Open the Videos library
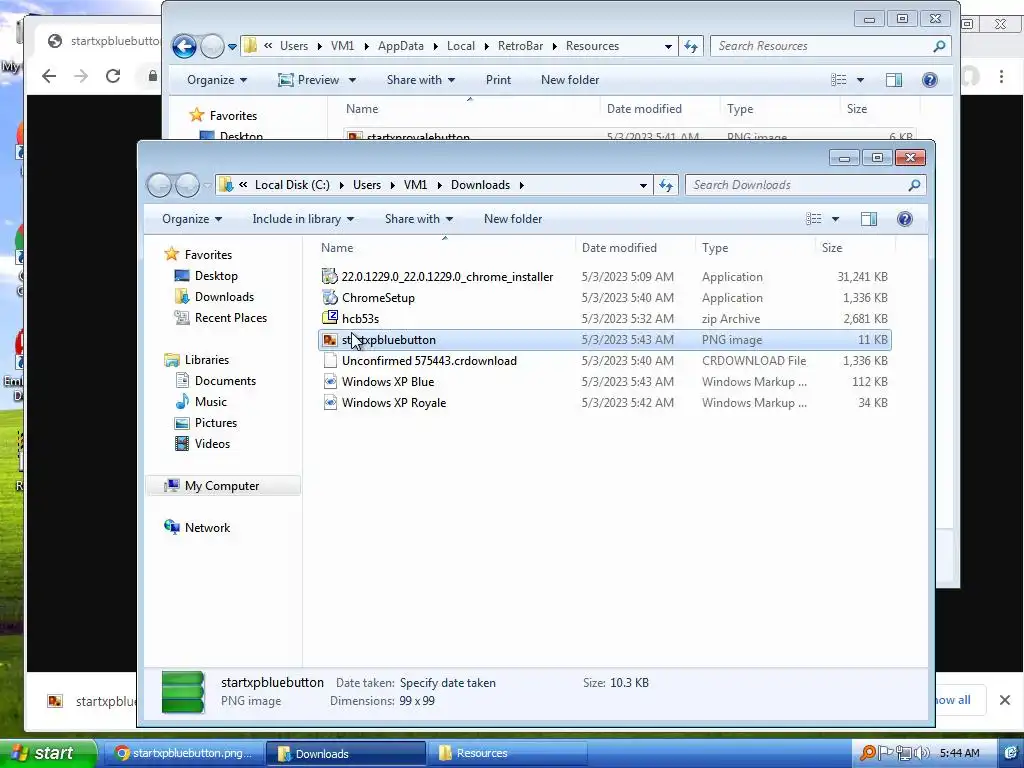Image resolution: width=1024 pixels, height=768 pixels. (212, 443)
